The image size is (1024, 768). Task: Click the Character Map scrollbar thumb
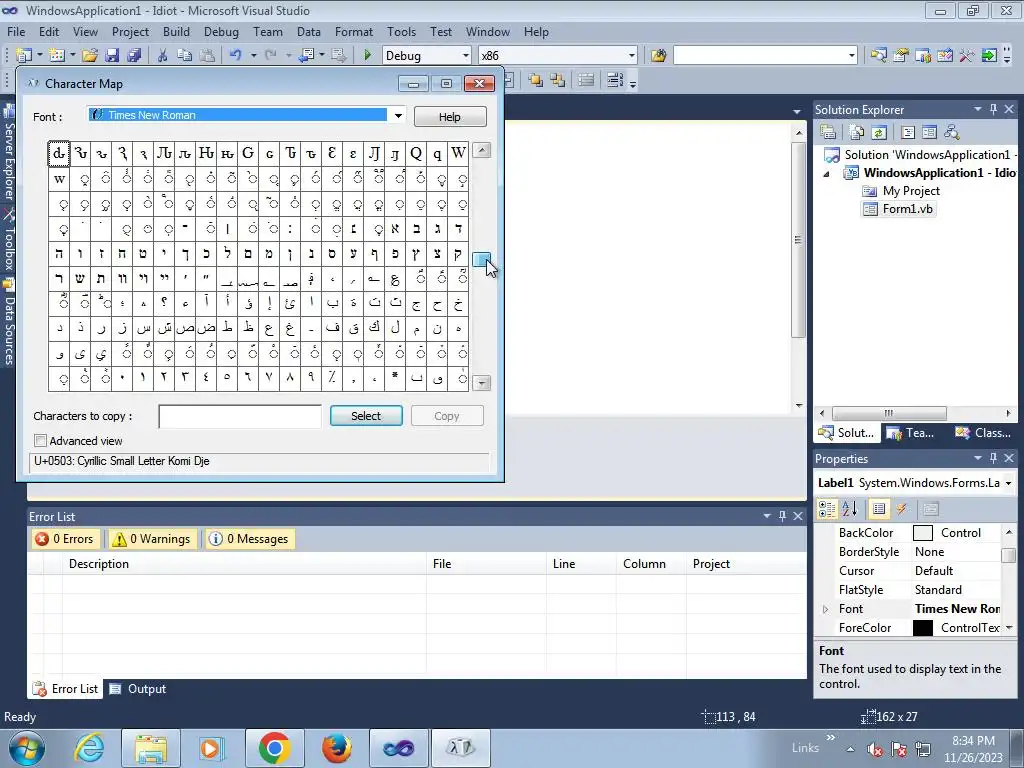pyautogui.click(x=481, y=259)
